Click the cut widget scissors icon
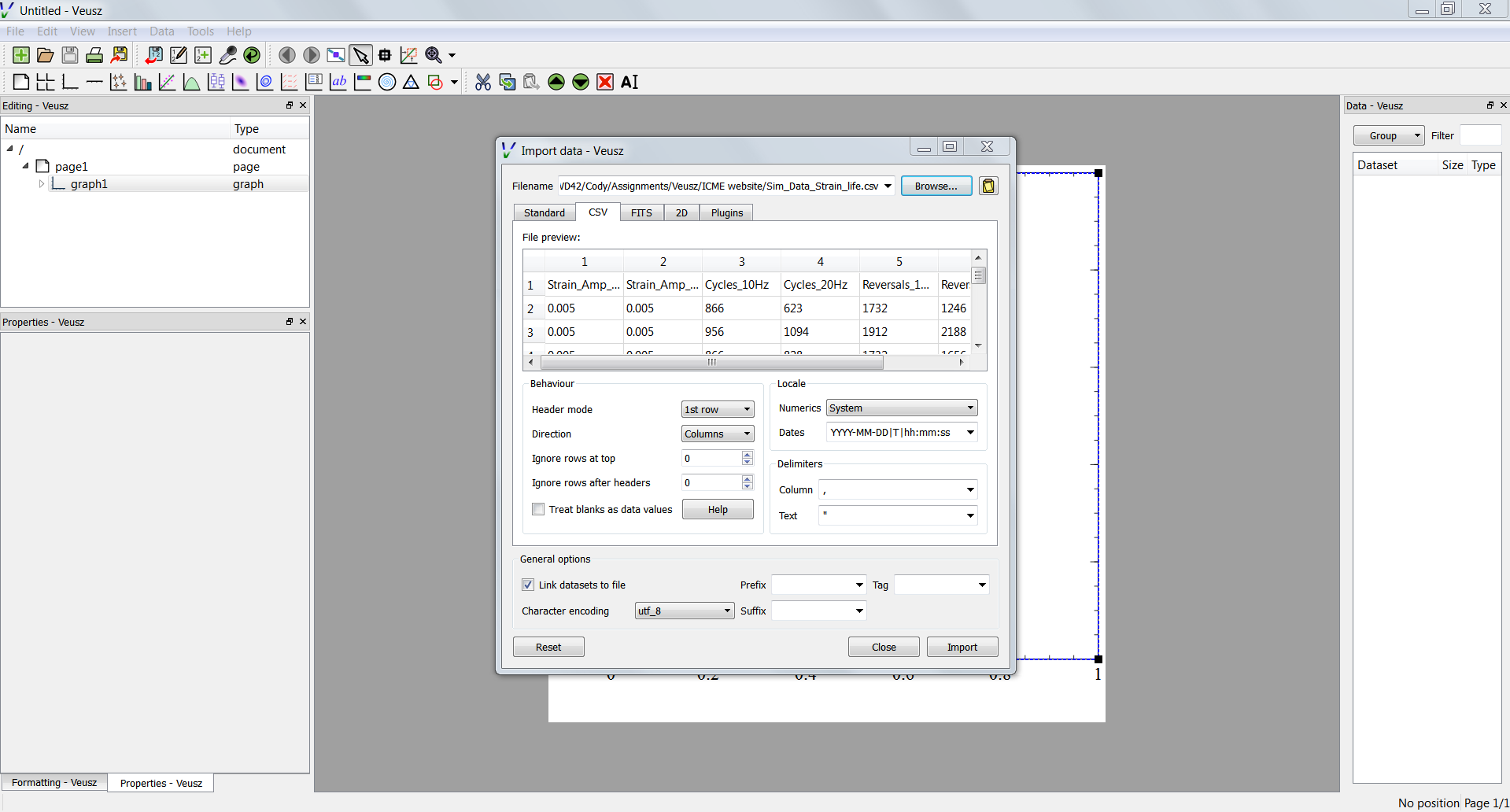The image size is (1510, 812). [483, 82]
